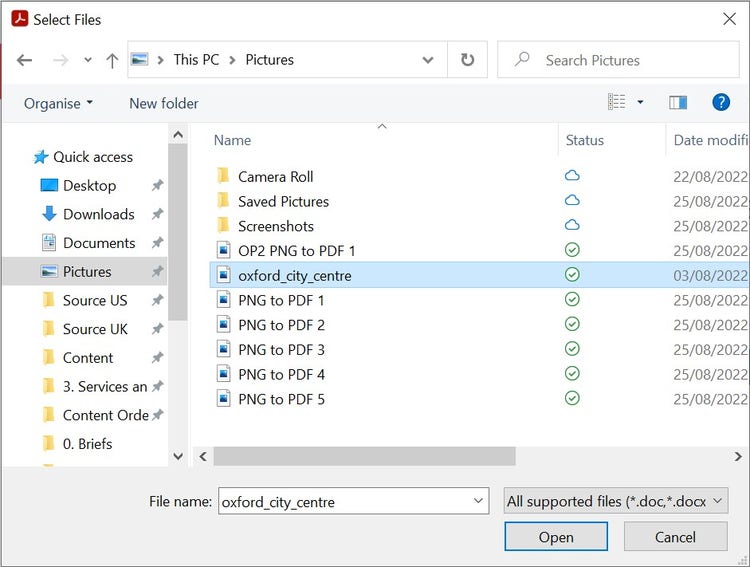Click the Up one level arrow

(112, 60)
